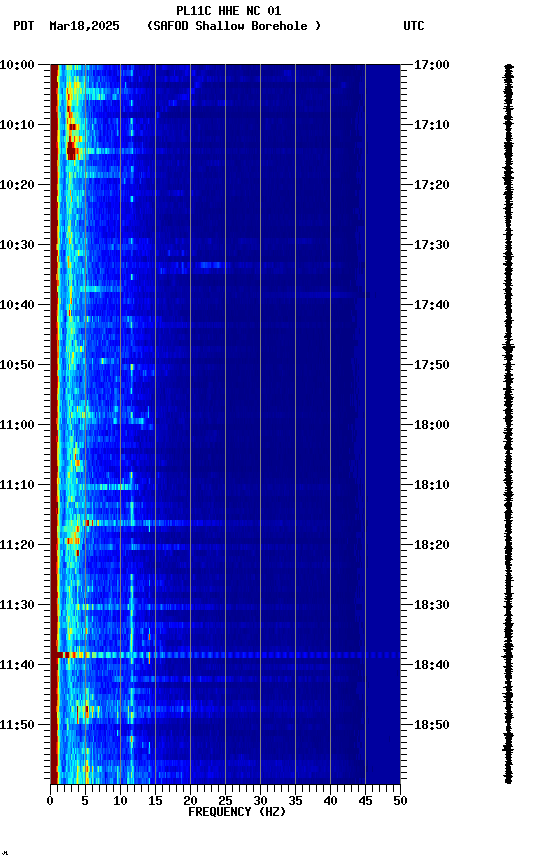Click the date Mar18,2025
The image size is (552, 864).
coord(84,26)
